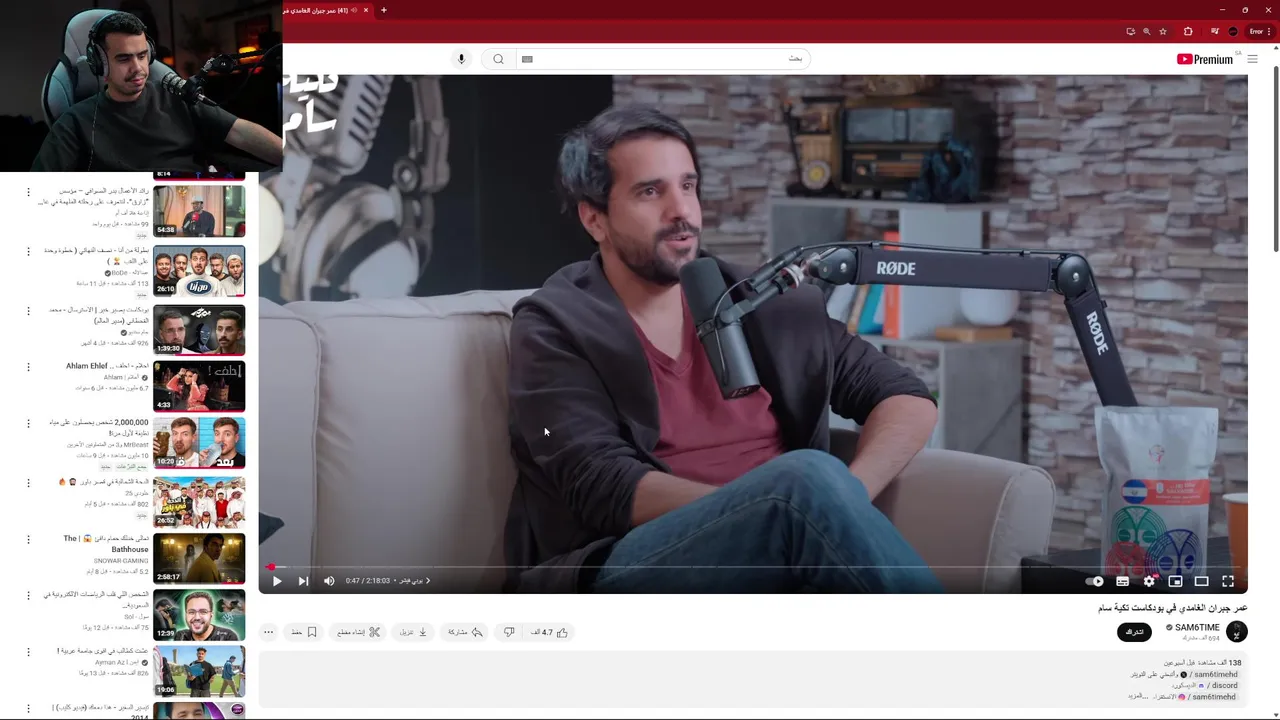Open options menu for 26:10 video

[28, 251]
